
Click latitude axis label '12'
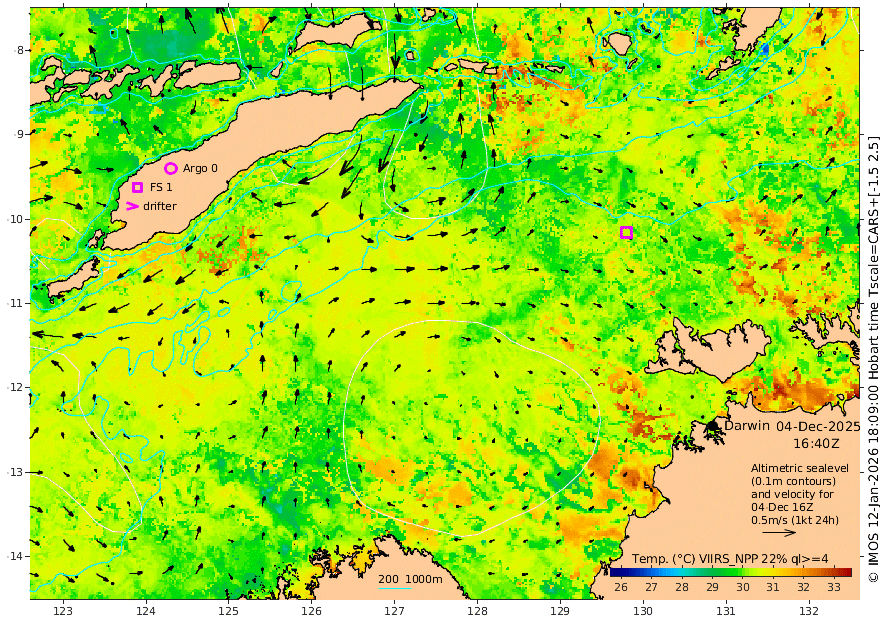click(16, 388)
